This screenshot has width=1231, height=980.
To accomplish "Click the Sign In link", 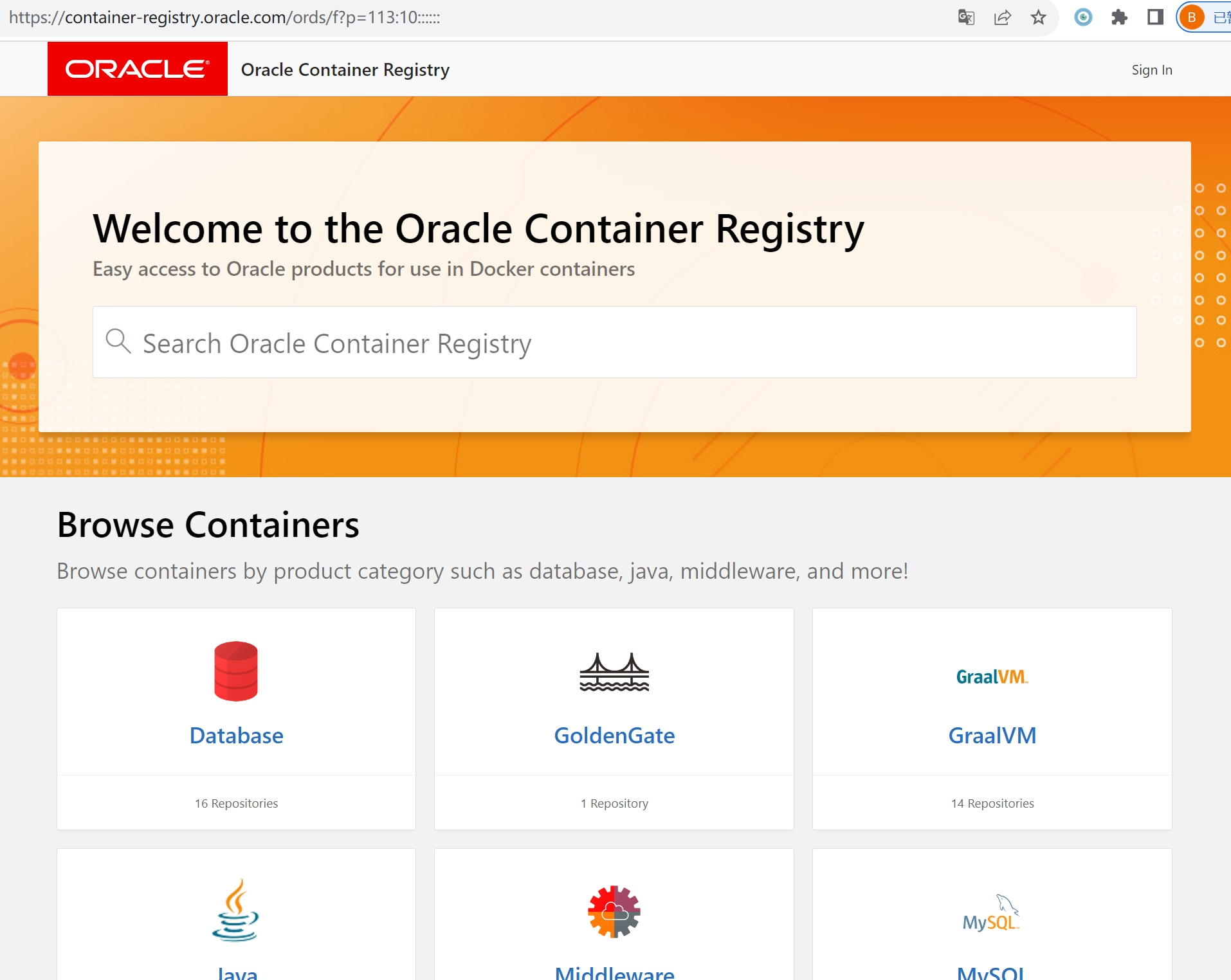I will click(x=1151, y=69).
